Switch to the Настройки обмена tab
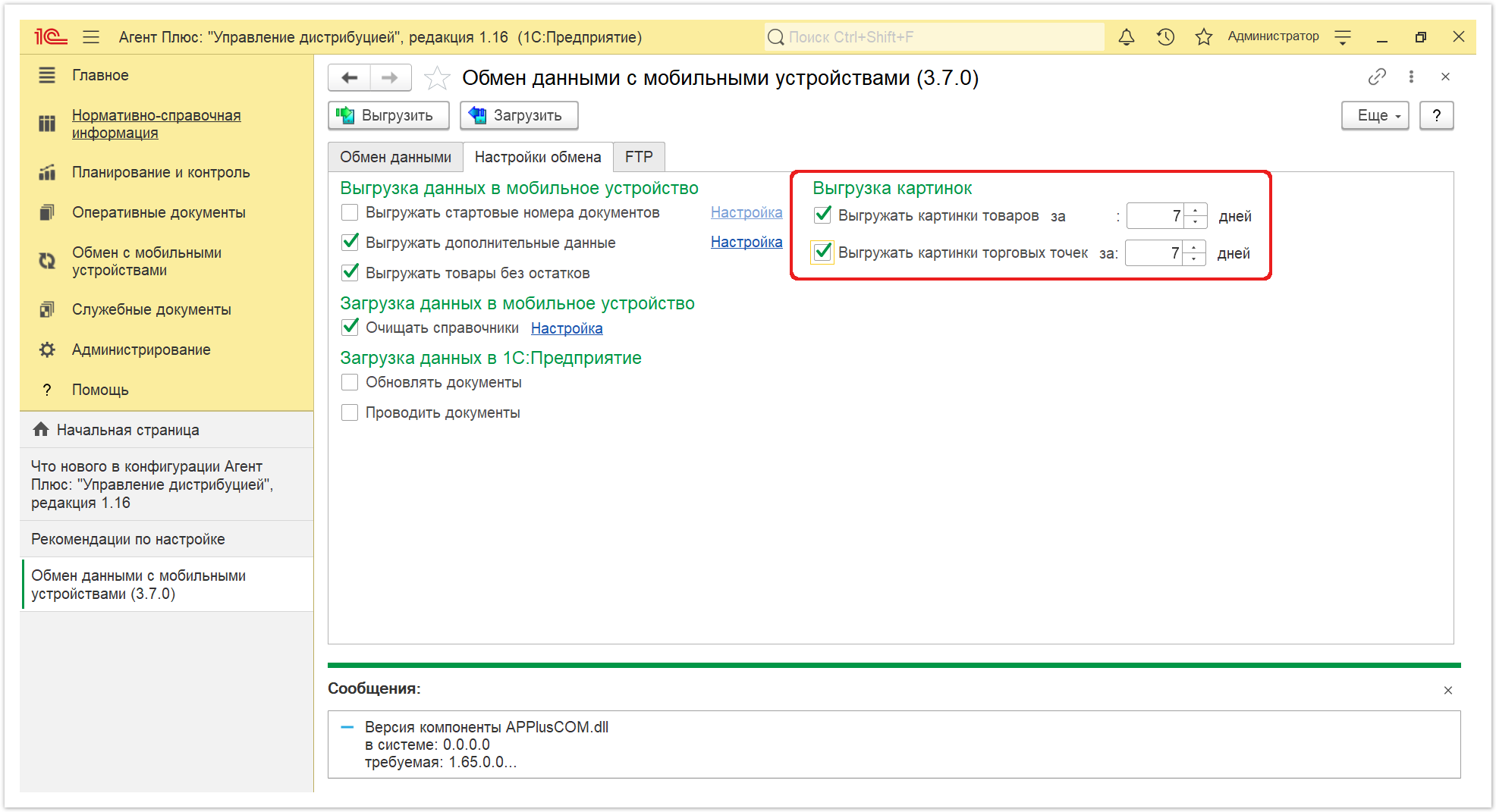The width and height of the screenshot is (1496, 812). 538,157
